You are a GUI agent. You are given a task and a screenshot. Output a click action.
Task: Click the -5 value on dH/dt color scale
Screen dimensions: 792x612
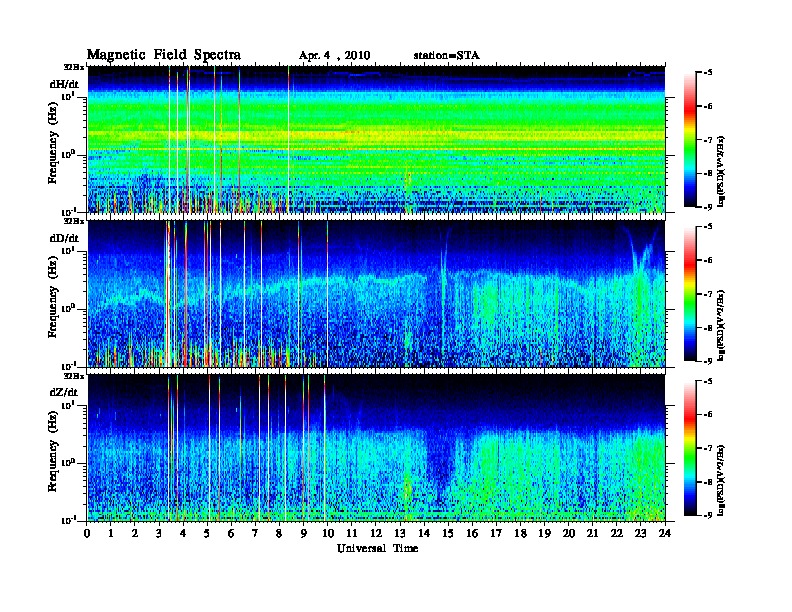pyautogui.click(x=708, y=73)
